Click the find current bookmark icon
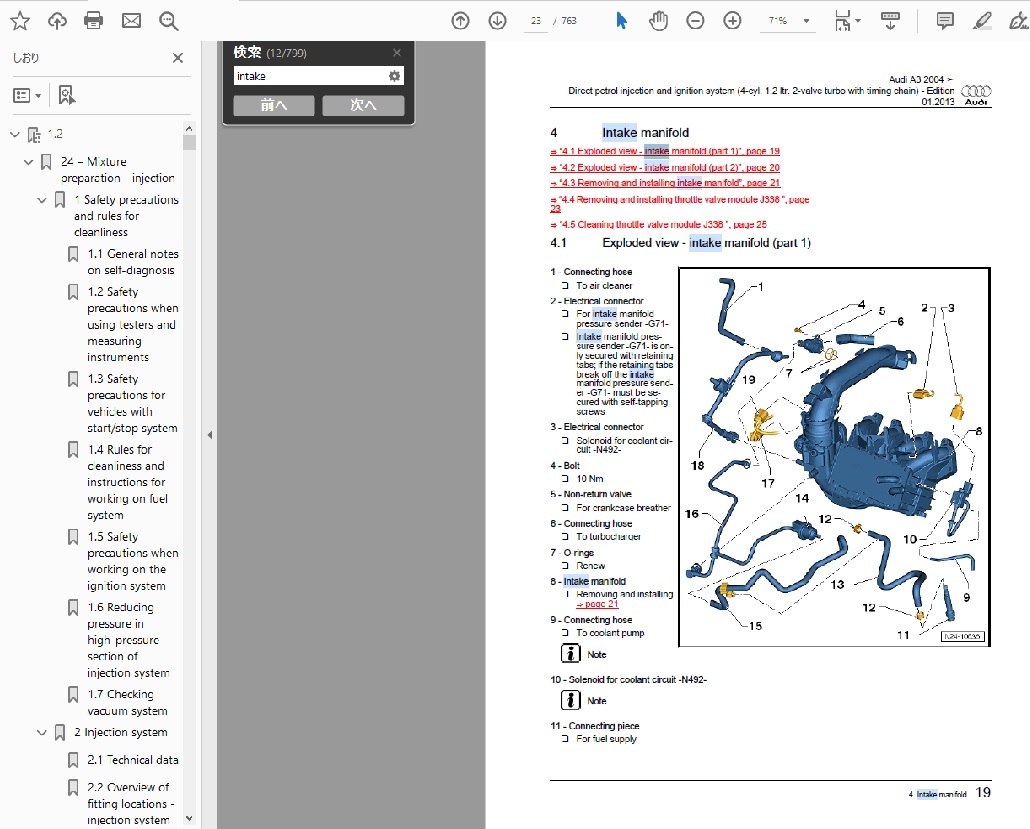Image resolution: width=1030 pixels, height=829 pixels. (x=66, y=95)
